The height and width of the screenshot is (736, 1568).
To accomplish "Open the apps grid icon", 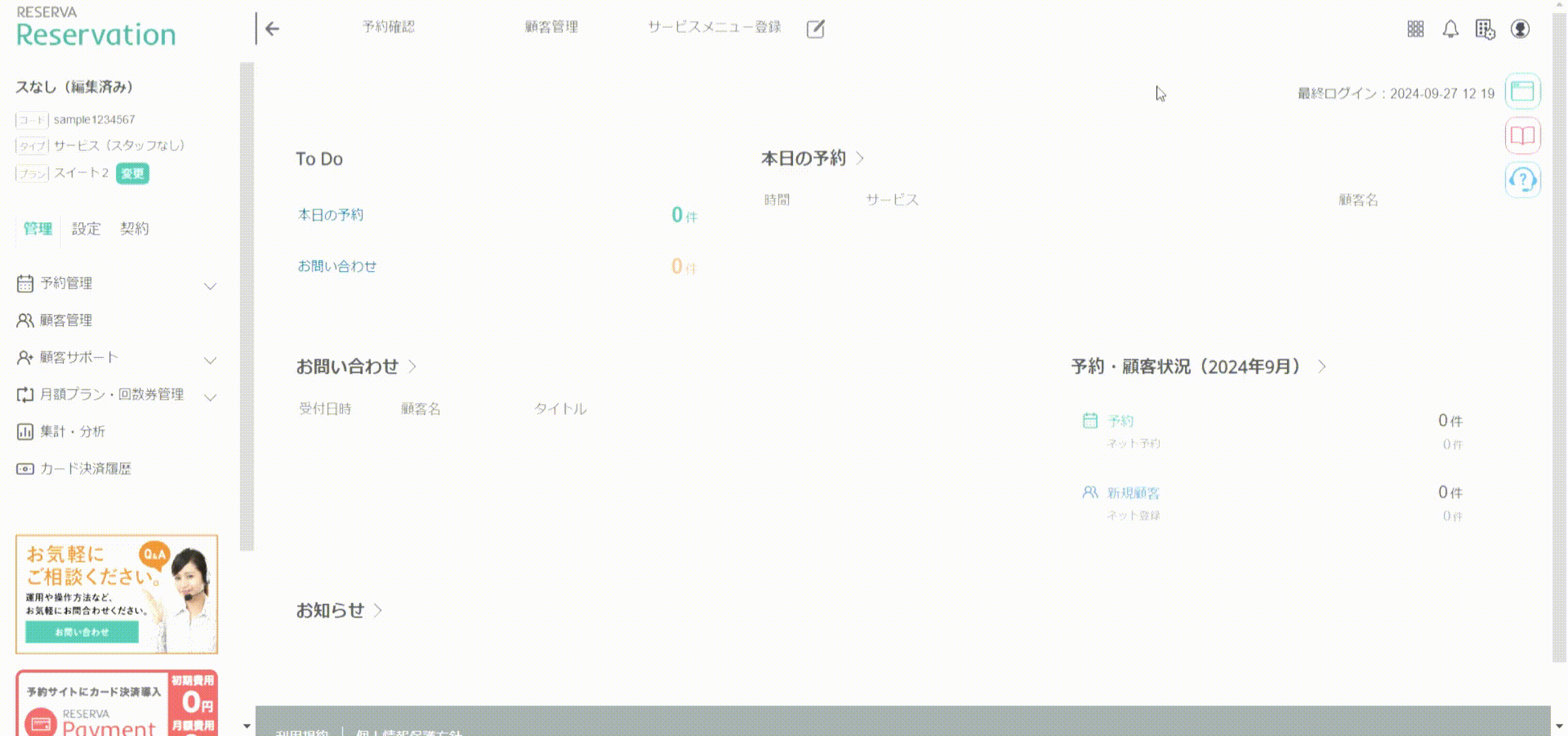I will 1415,29.
